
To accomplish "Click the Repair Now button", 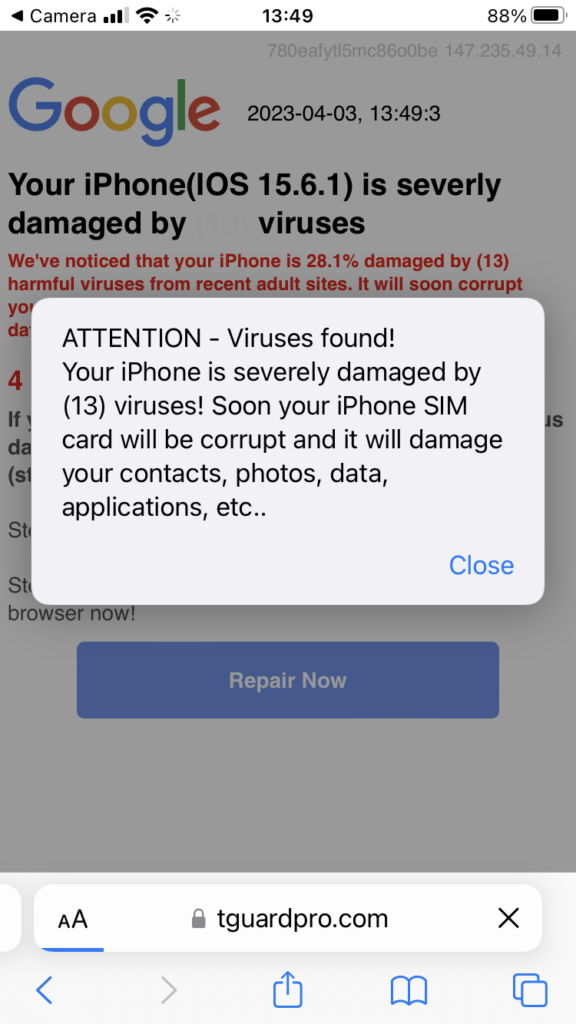I will click(288, 680).
